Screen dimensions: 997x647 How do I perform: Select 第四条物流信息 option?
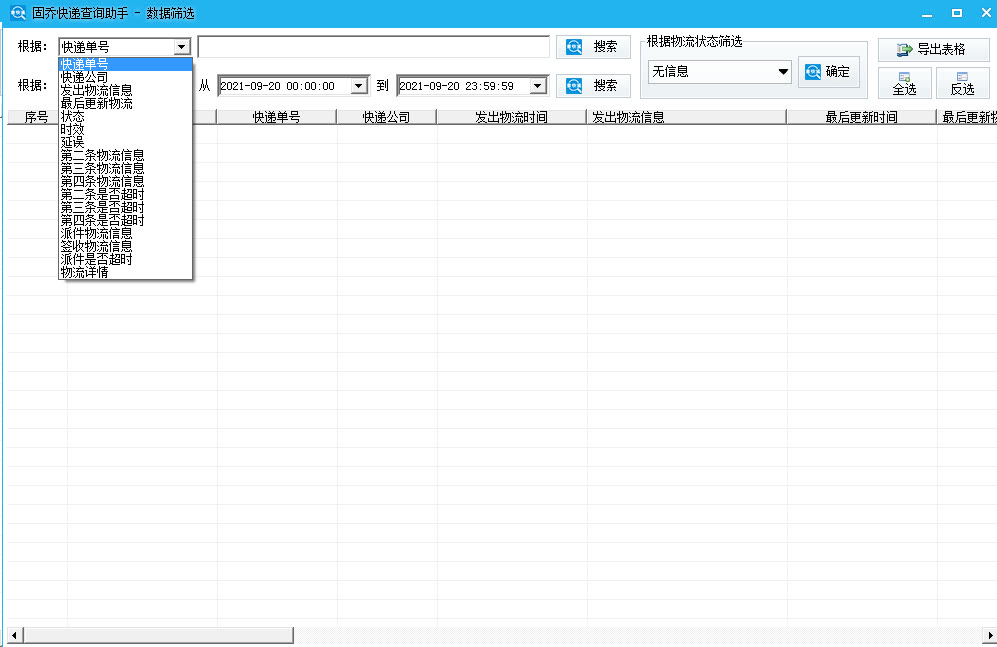[x=125, y=181]
